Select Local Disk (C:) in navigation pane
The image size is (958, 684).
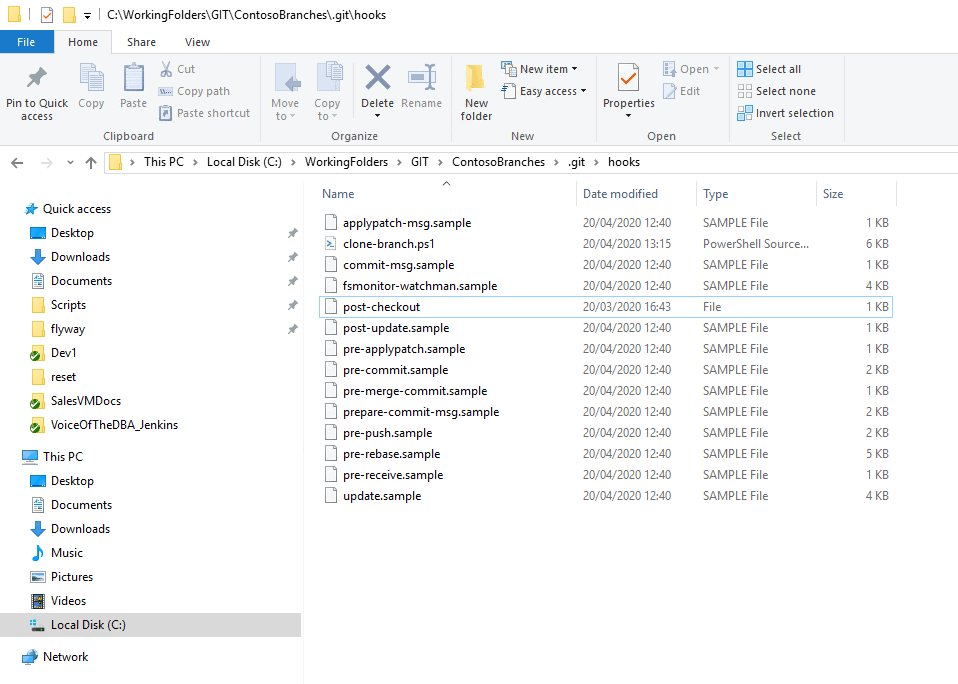point(150,625)
